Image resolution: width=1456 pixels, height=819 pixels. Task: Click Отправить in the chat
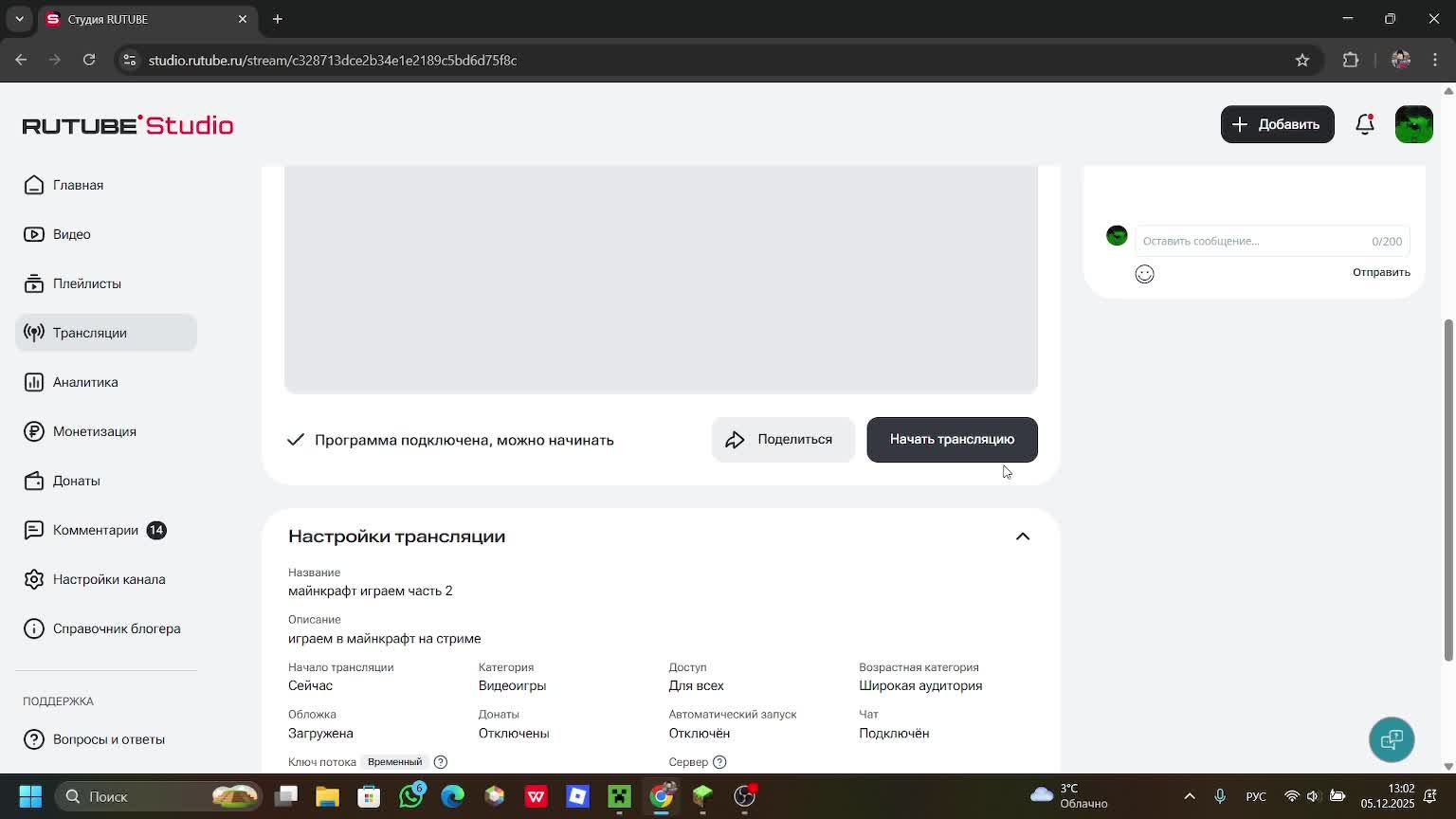point(1381,272)
